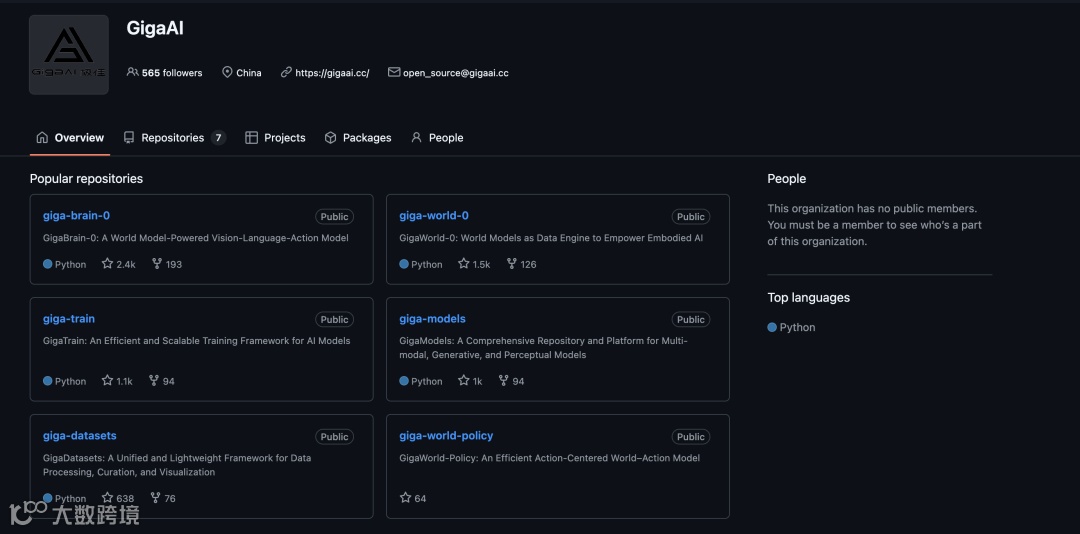Click the star icon on giga-world-0
This screenshot has height=534, width=1080.
click(x=464, y=263)
